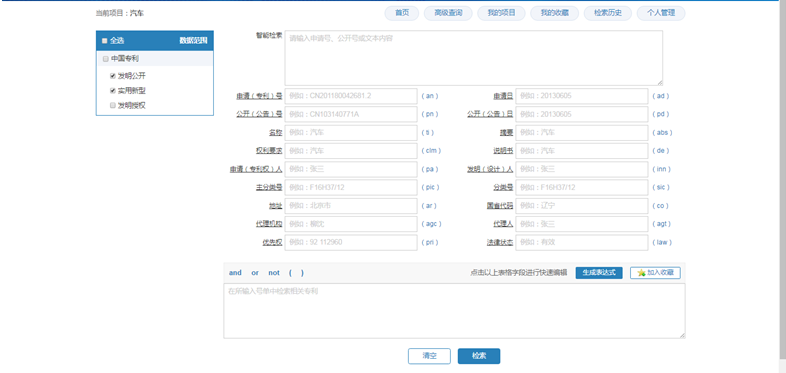Image resolution: width=786 pixels, height=373 pixels.
Task: Toggle the 全选 select-all checkbox
Action: click(x=105, y=41)
